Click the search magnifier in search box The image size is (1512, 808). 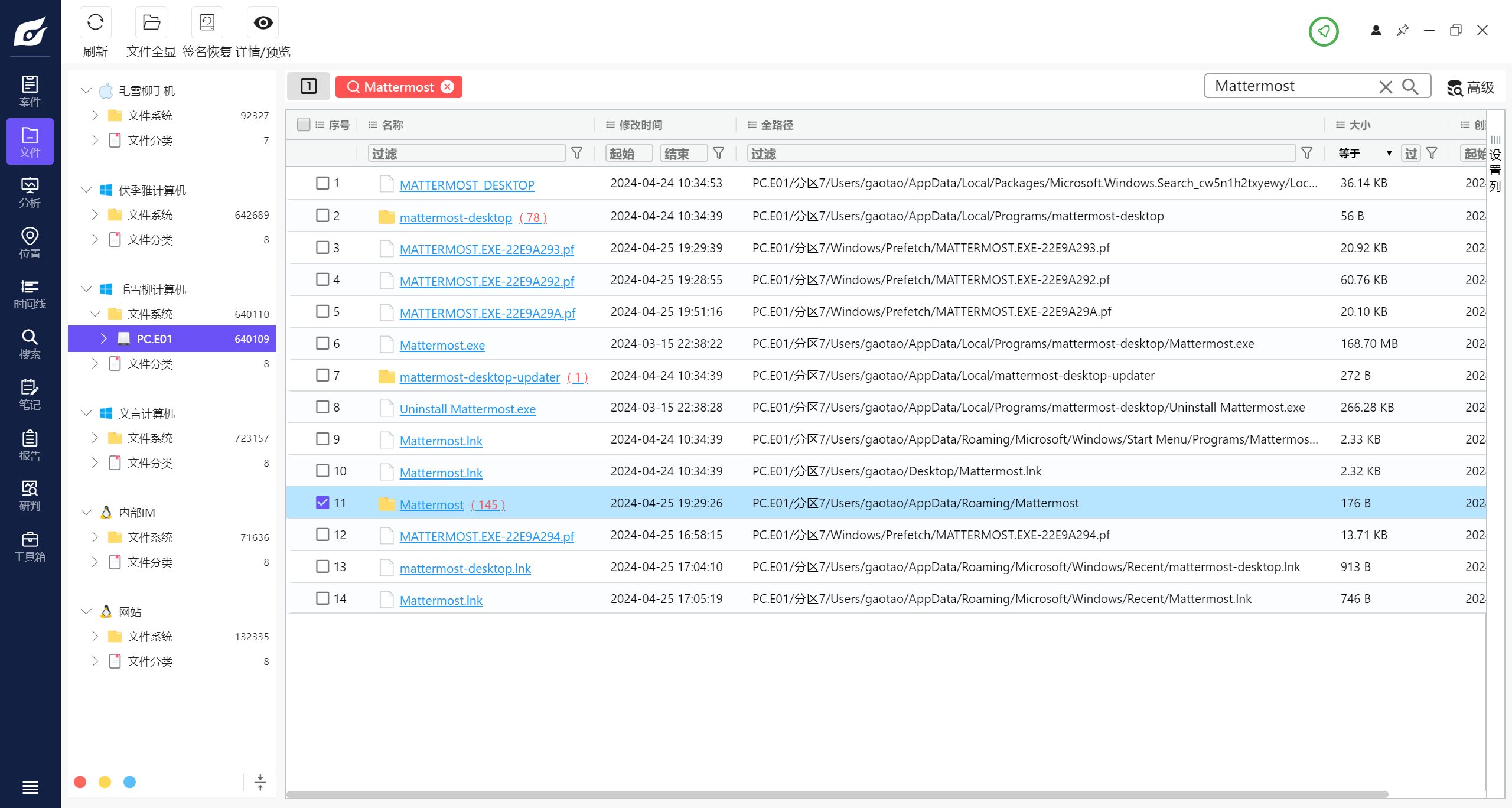click(x=1410, y=87)
